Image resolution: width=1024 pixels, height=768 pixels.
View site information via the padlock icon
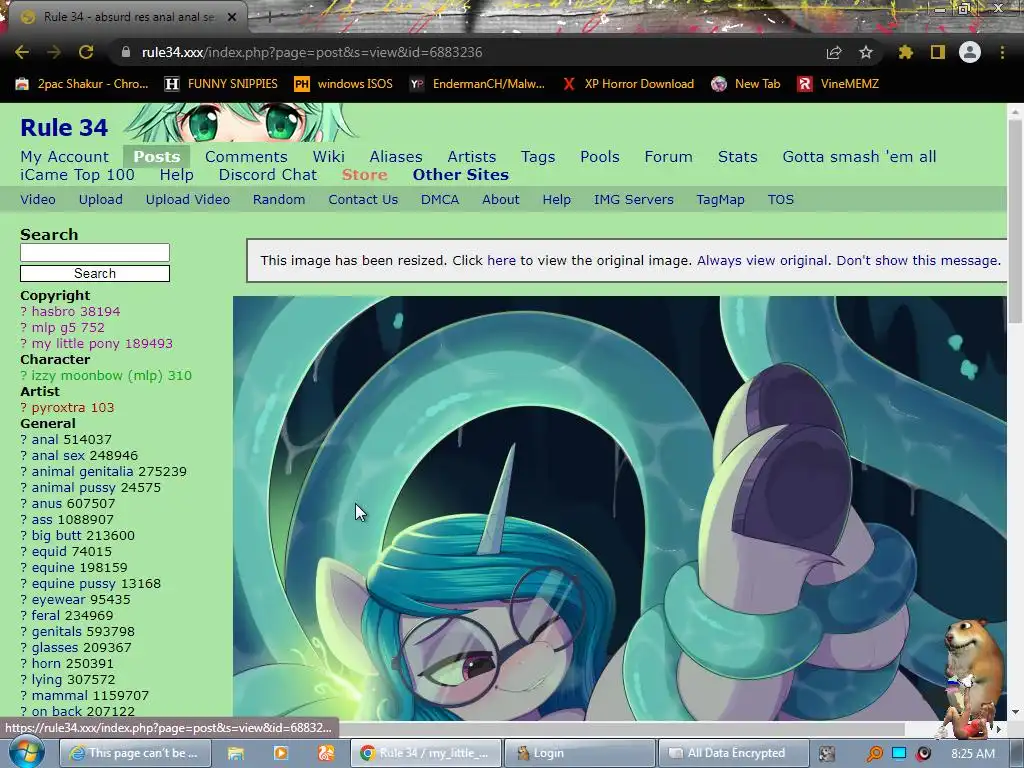point(126,52)
